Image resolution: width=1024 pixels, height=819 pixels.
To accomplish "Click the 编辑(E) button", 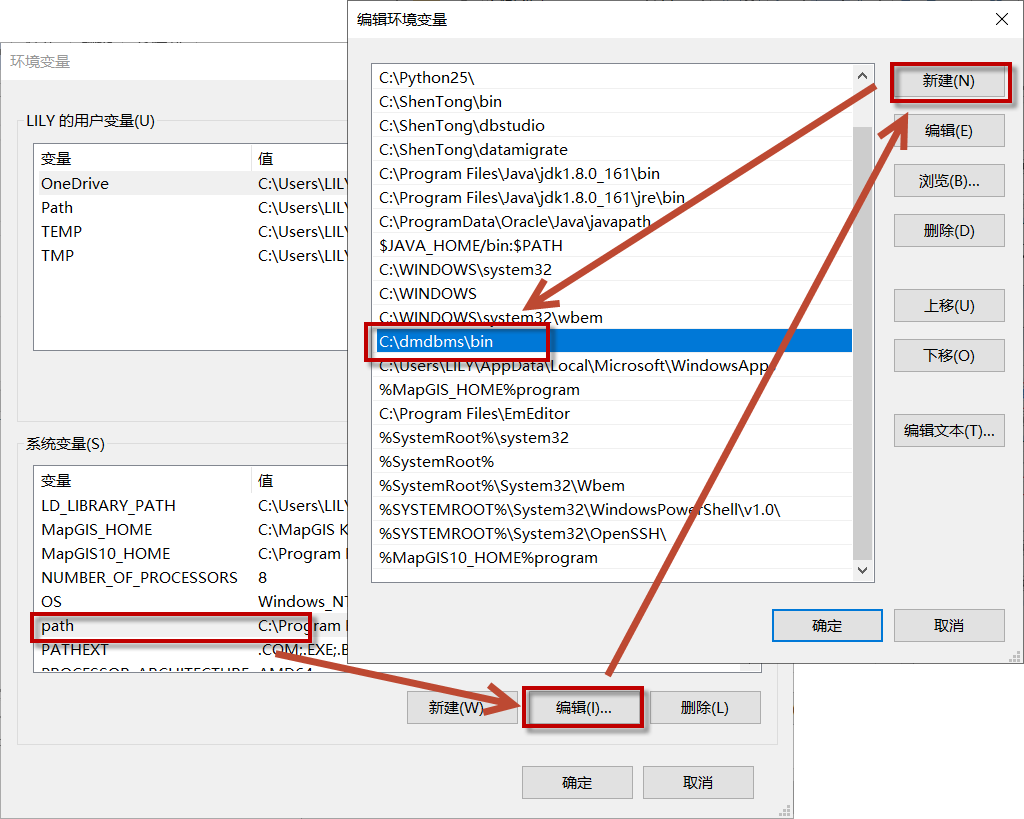I will pyautogui.click(x=948, y=131).
